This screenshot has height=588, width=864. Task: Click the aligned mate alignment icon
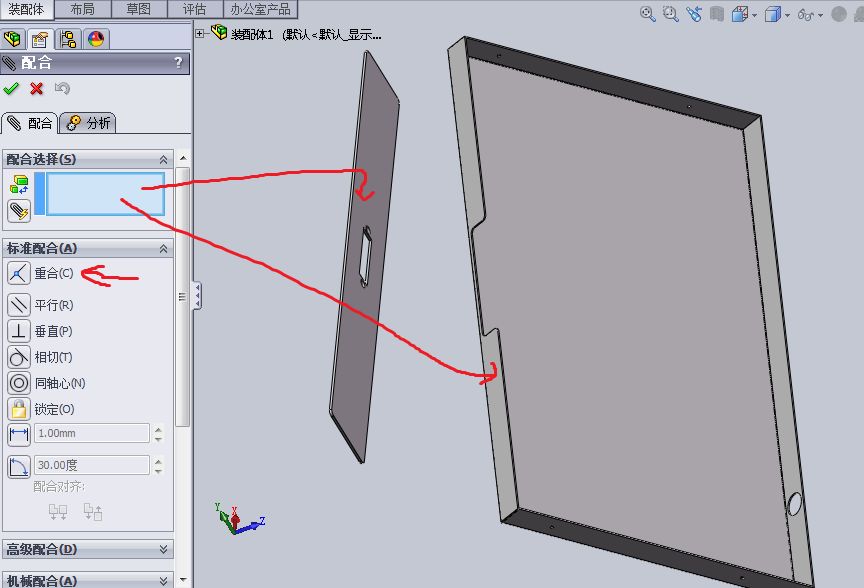[58, 512]
